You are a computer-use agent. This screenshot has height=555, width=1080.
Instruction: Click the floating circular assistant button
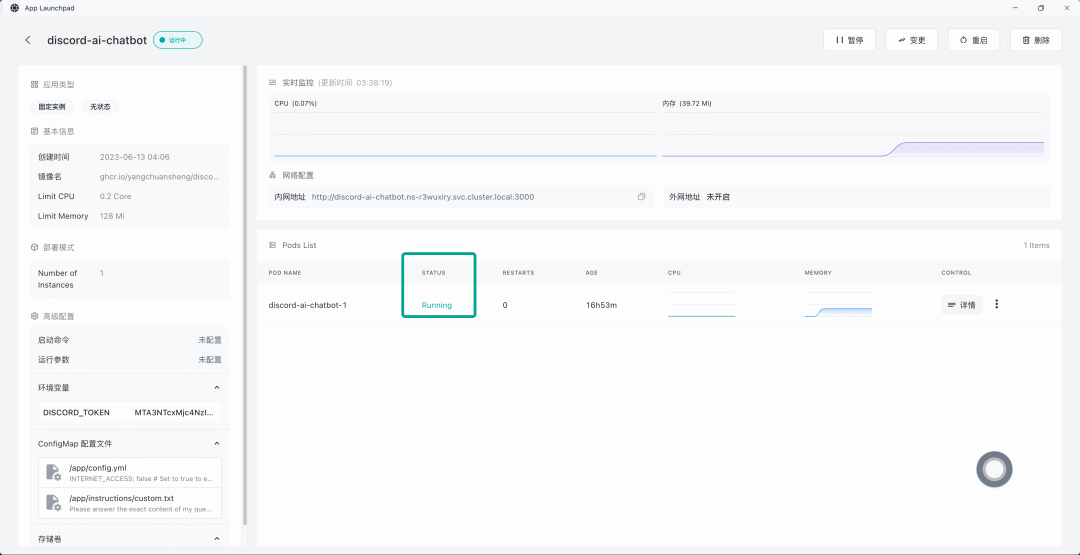(x=994, y=470)
